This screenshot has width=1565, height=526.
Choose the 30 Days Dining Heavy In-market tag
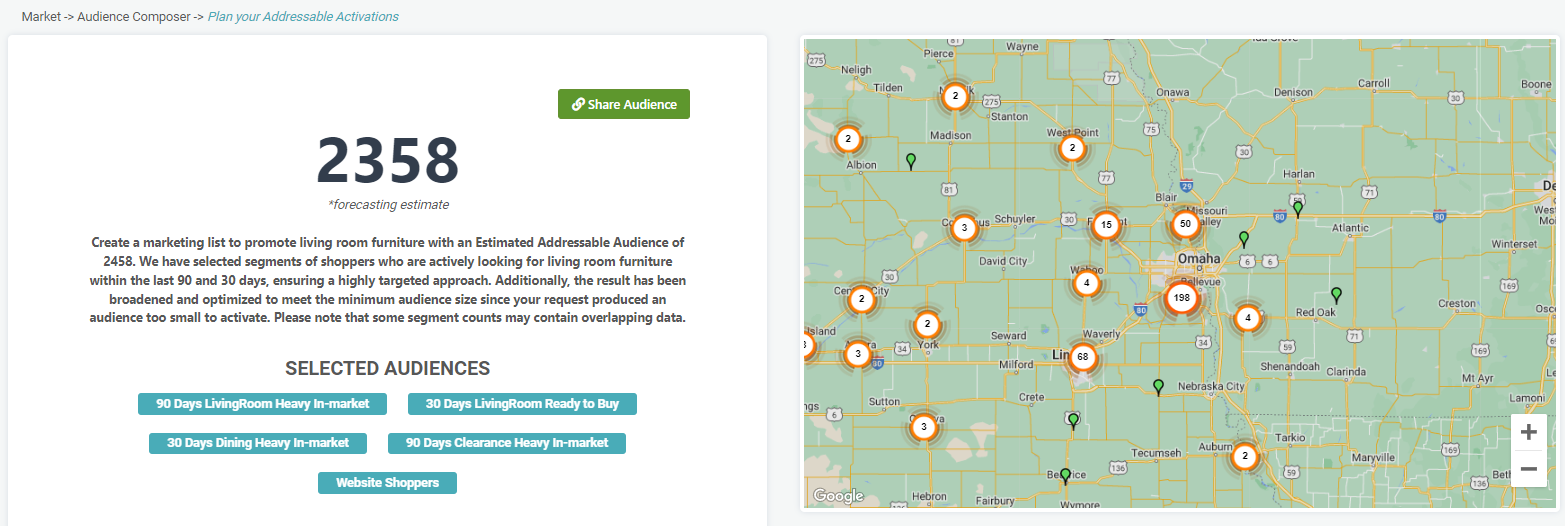(x=258, y=443)
